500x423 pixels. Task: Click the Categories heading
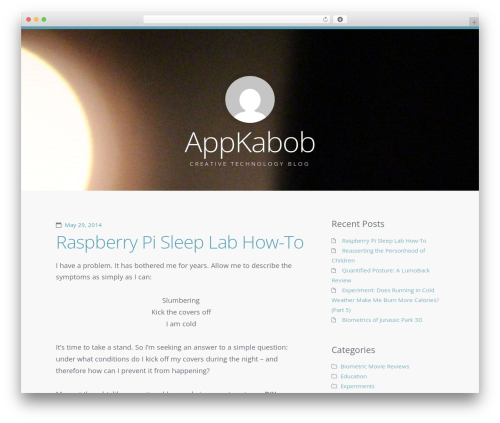353,350
